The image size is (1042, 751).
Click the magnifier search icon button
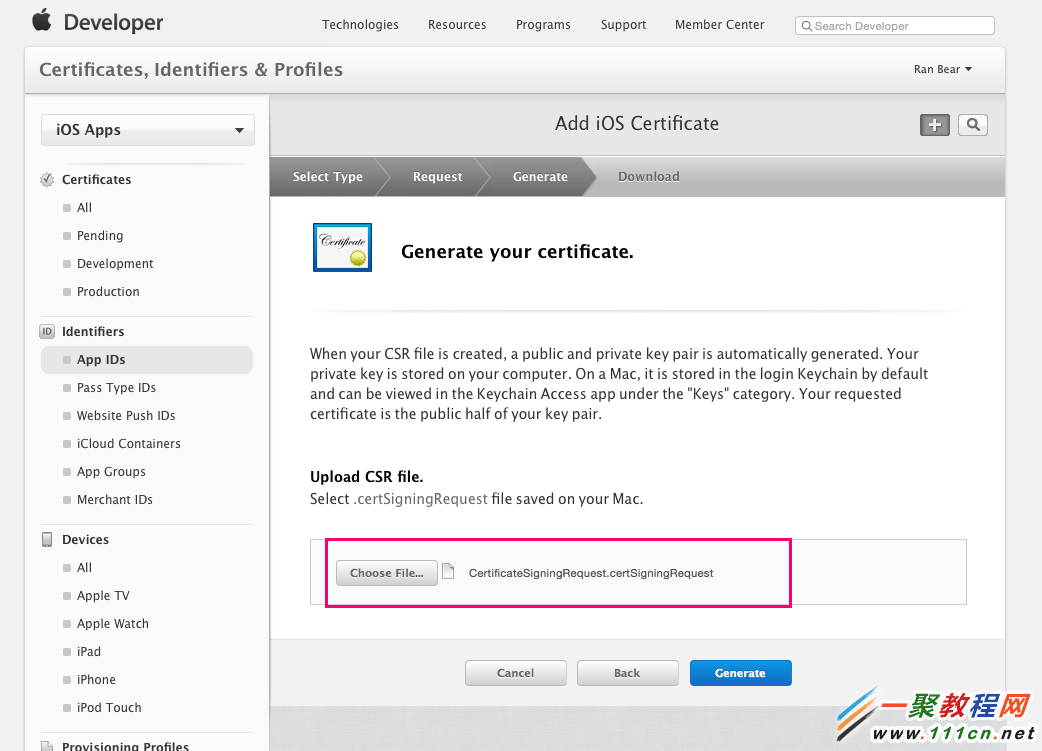point(972,125)
